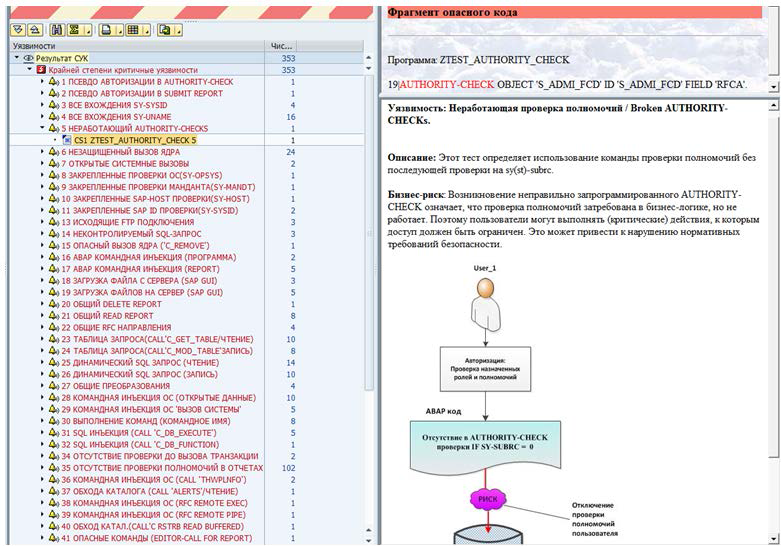This screenshot has height=546, width=781.
Task: Collapse the Крайней степени критичные уязвимости node
Action: tap(30, 69)
